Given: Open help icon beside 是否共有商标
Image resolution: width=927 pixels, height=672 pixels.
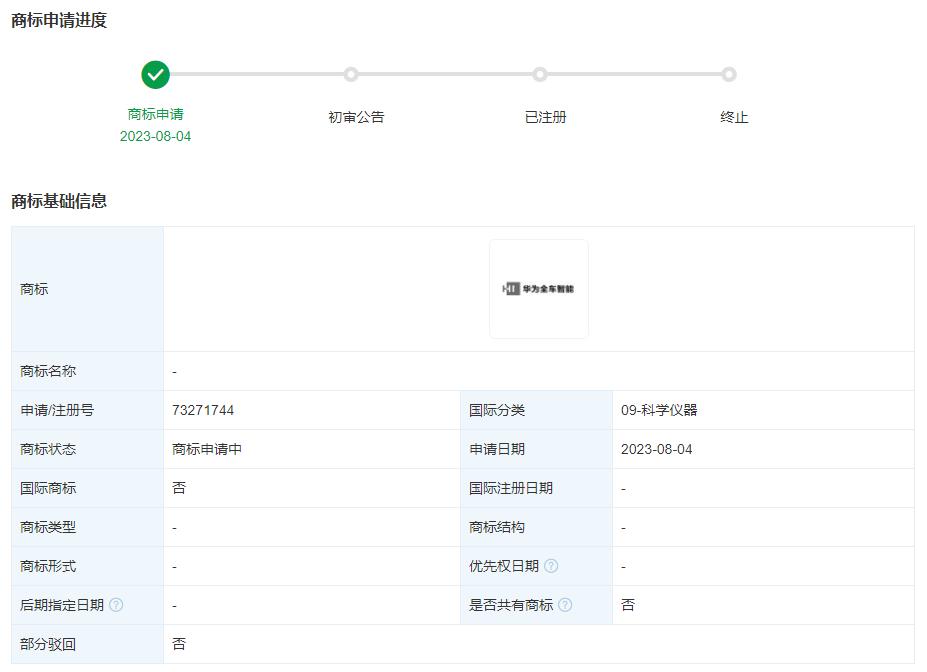Looking at the screenshot, I should coord(565,605).
